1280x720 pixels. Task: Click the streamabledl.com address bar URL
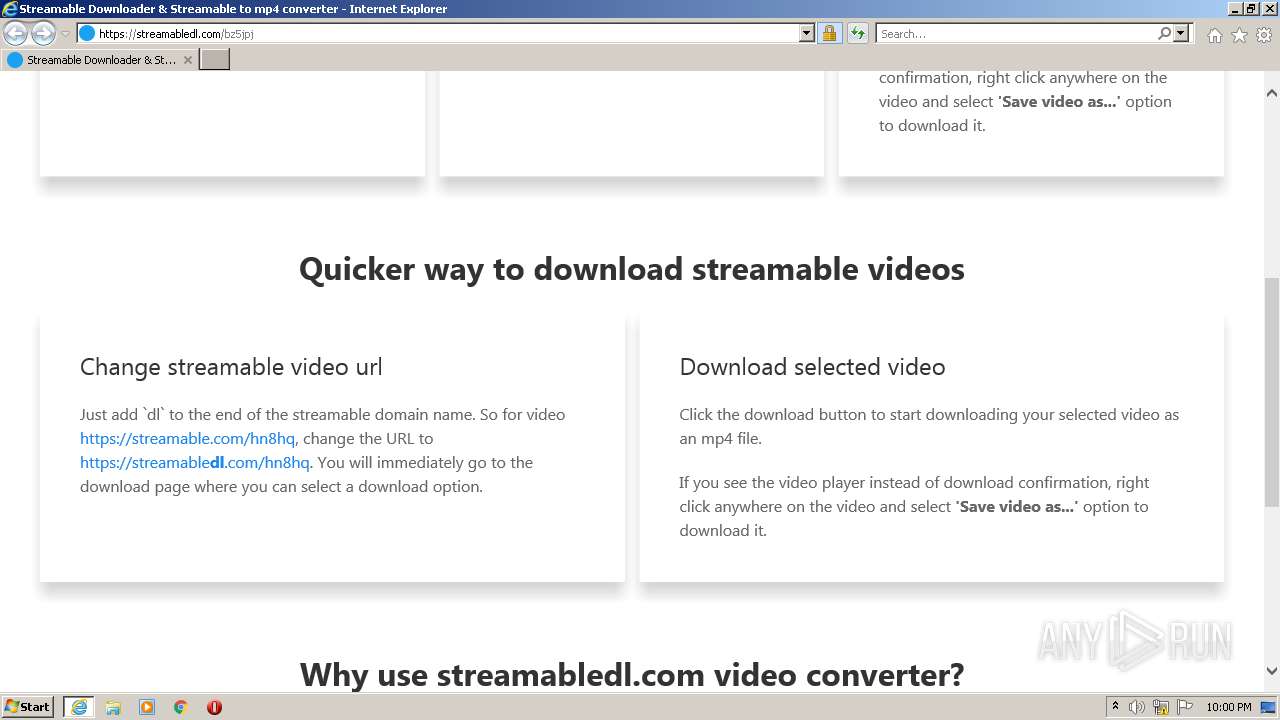coord(176,34)
